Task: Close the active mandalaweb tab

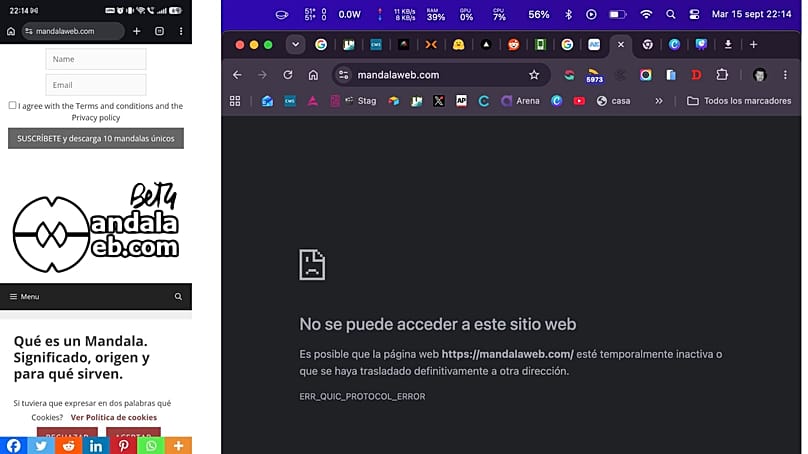Action: pyautogui.click(x=621, y=45)
